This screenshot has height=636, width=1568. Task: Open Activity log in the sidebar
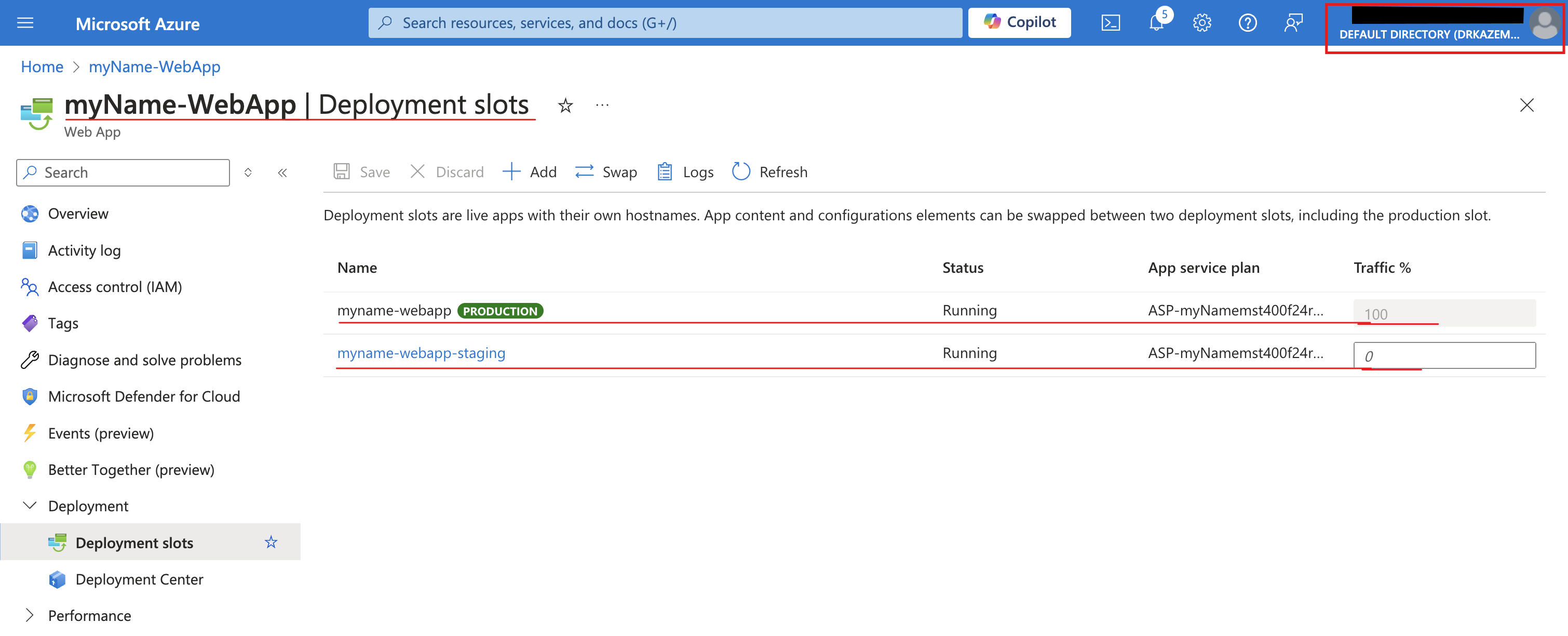tap(84, 250)
